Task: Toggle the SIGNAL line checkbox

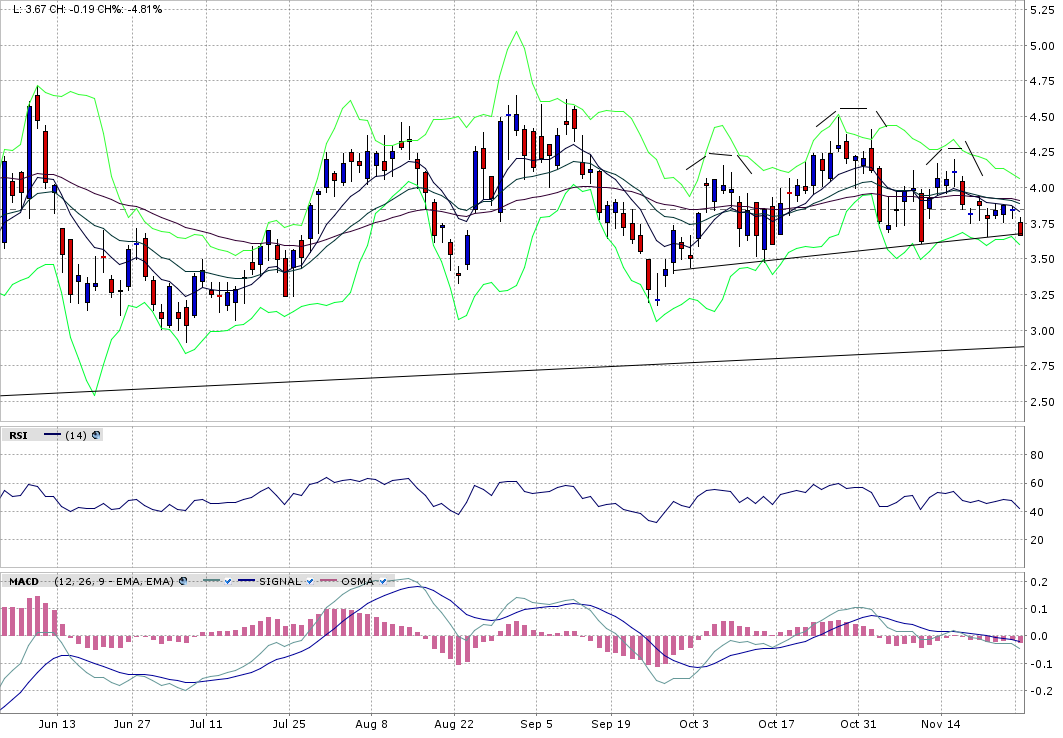Action: (312, 581)
